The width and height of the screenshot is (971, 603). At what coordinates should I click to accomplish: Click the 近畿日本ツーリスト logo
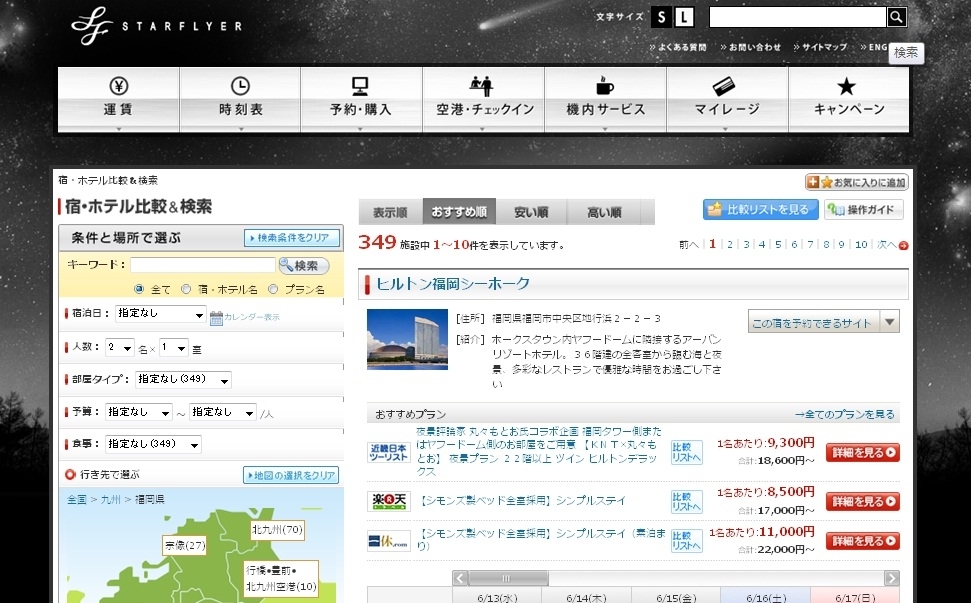click(x=388, y=453)
